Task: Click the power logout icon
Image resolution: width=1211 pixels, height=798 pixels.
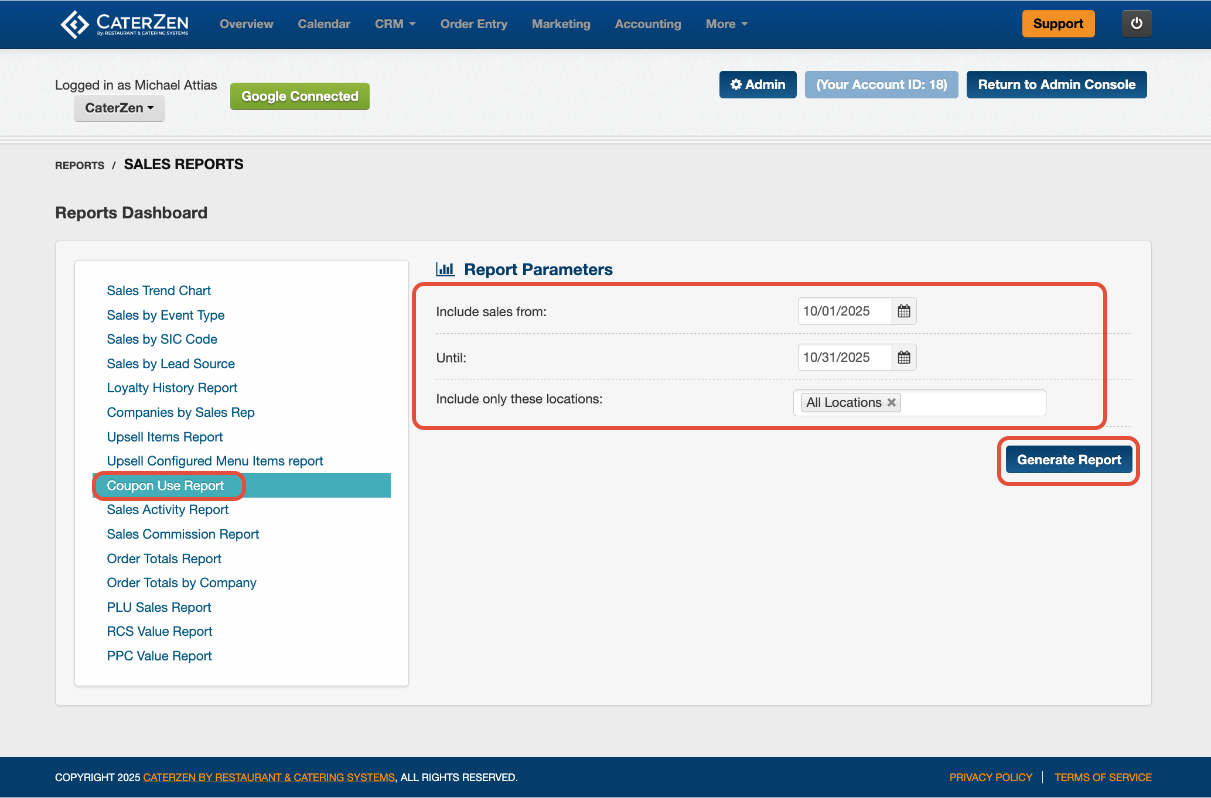Action: click(1137, 24)
